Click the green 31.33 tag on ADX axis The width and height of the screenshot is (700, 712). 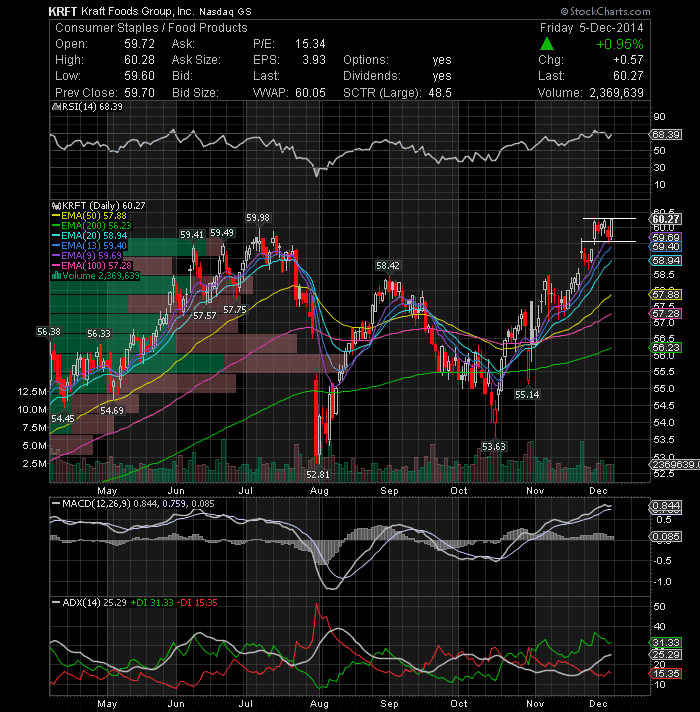(666, 643)
